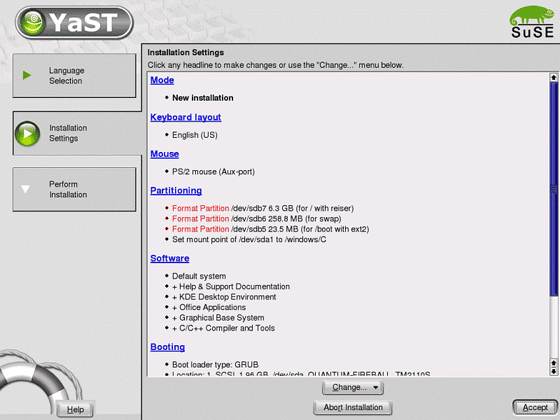Click the blue vertical scrollbar thumb
Viewport: 560px width, 420px height.
tap(554, 189)
